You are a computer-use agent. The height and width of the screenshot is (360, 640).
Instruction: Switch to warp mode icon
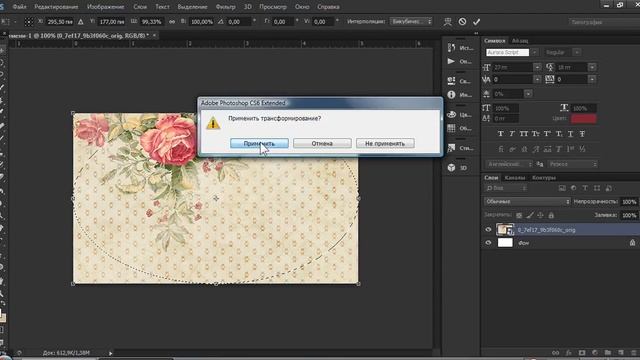click(448, 22)
